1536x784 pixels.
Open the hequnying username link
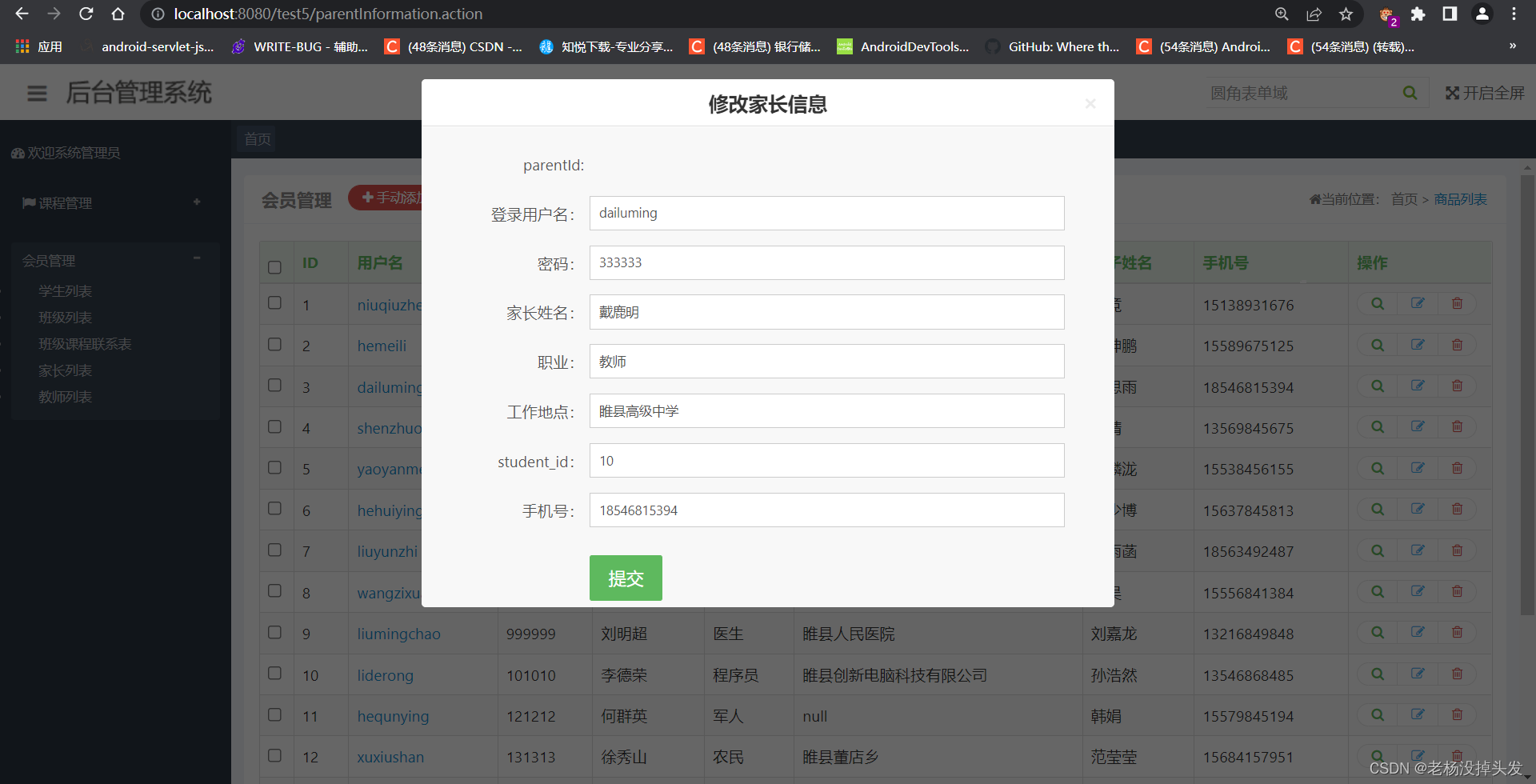click(393, 716)
